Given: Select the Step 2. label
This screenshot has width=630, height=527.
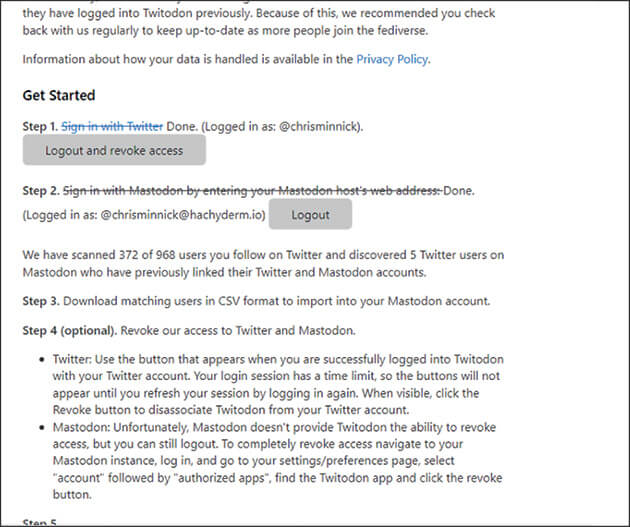Looking at the screenshot, I should (x=40, y=190).
